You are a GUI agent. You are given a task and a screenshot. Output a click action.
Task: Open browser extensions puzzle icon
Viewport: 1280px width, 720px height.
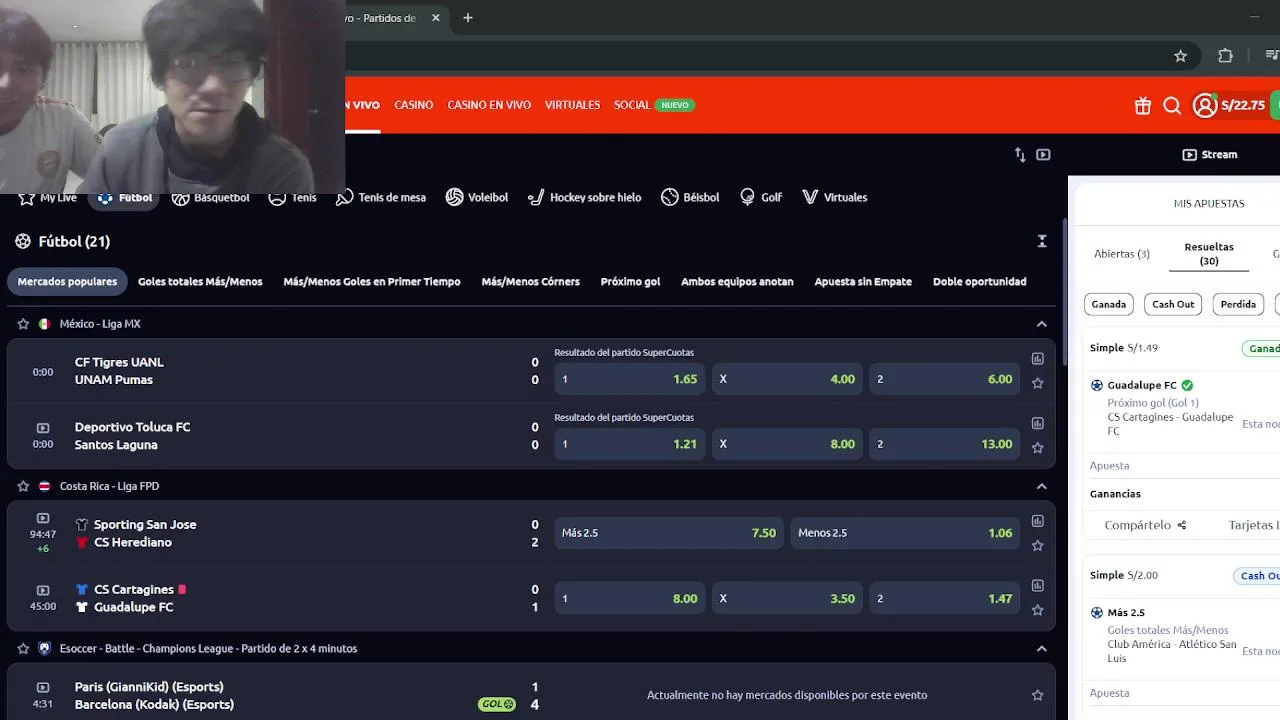click(1225, 56)
